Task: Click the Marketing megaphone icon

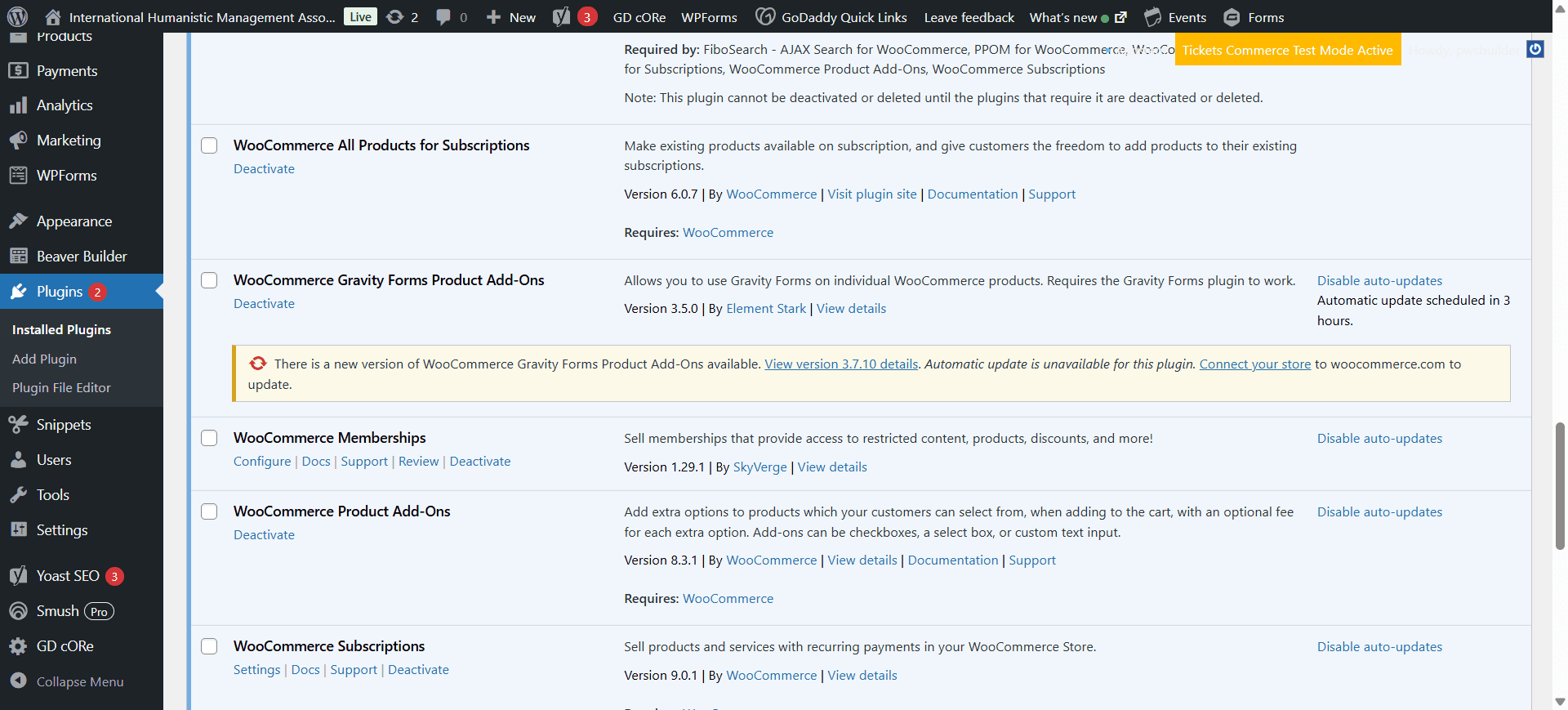Action: (x=18, y=141)
